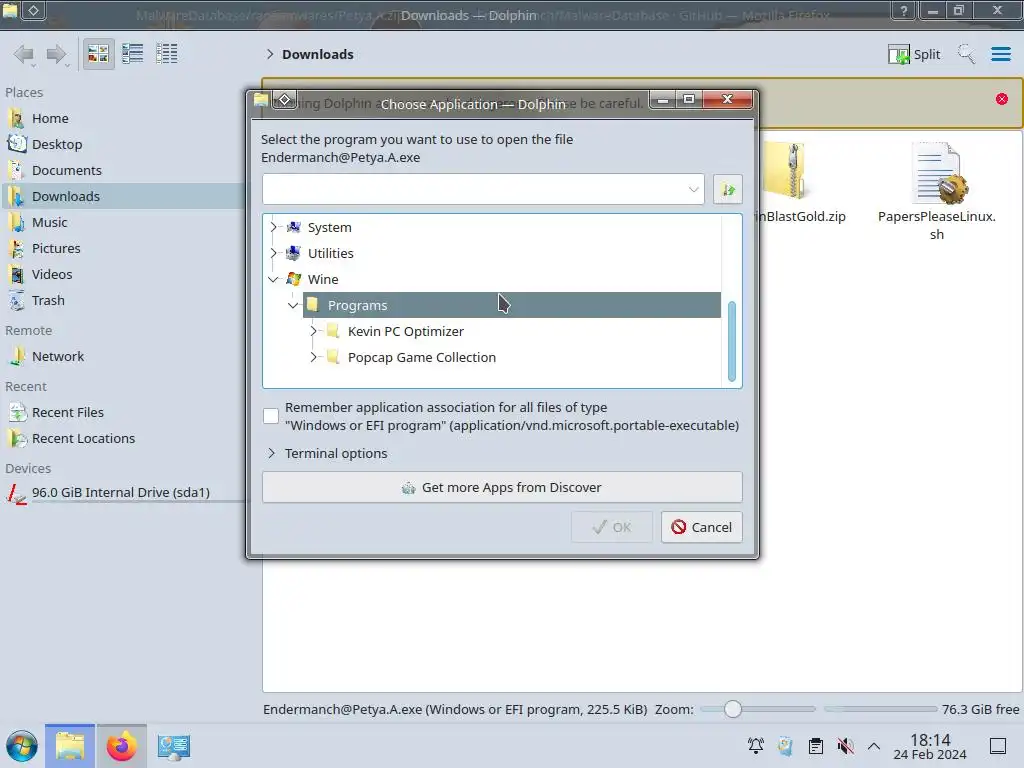Switch to Compact view mode
This screenshot has height=768, width=1024.
coord(133,54)
